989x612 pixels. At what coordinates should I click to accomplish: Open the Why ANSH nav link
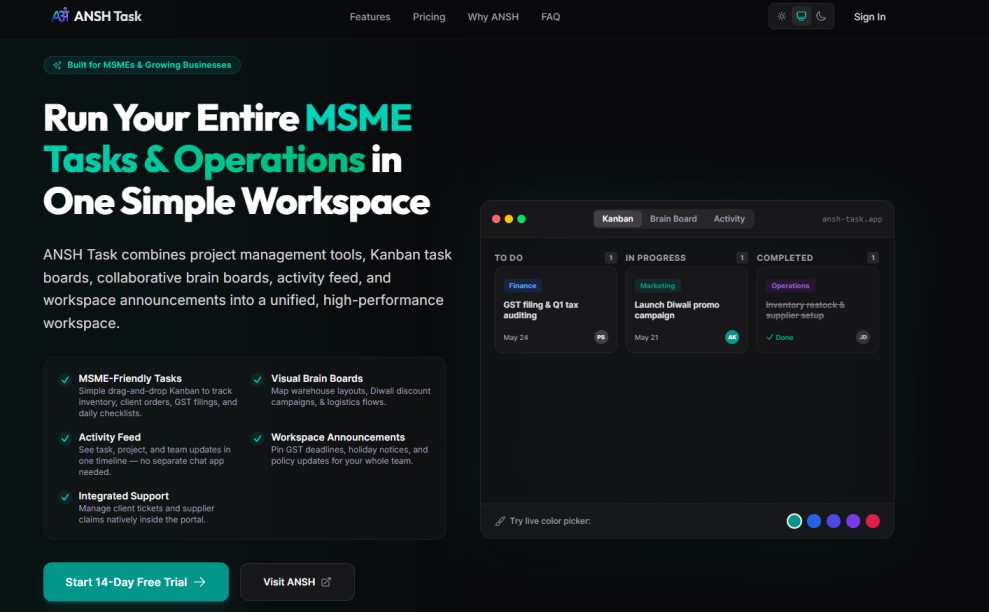click(493, 17)
